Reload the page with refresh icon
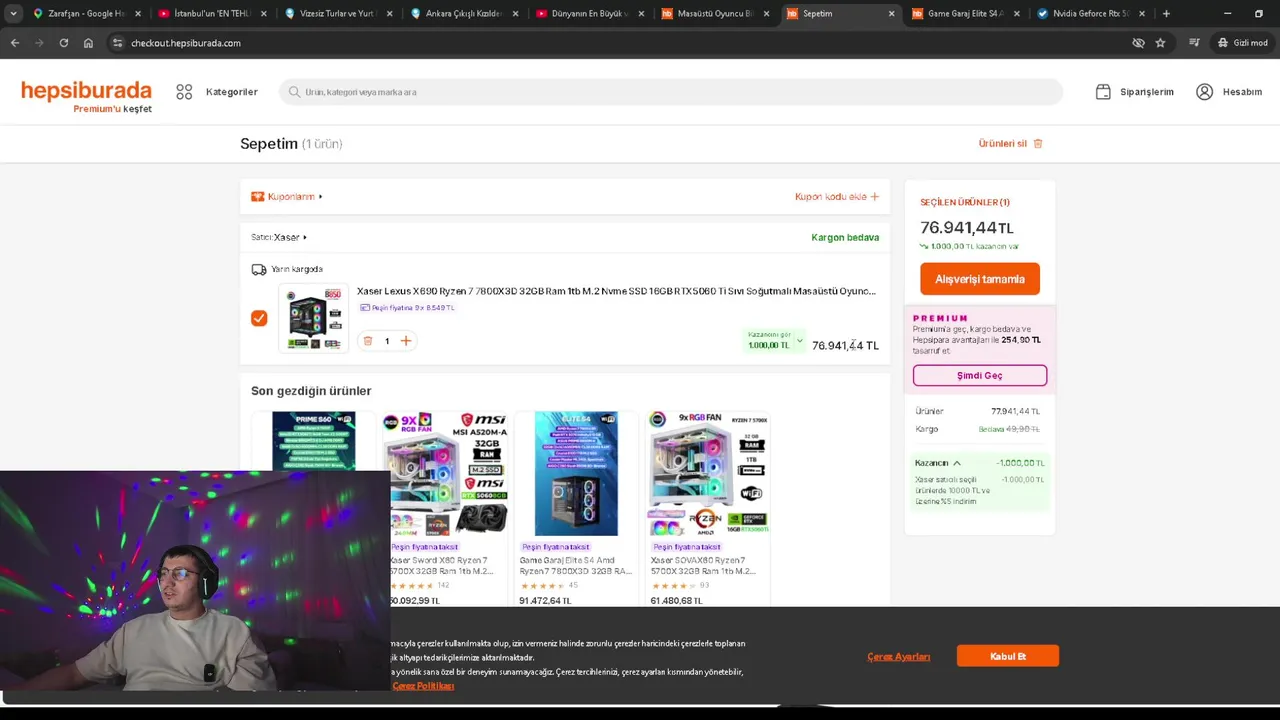 [64, 43]
